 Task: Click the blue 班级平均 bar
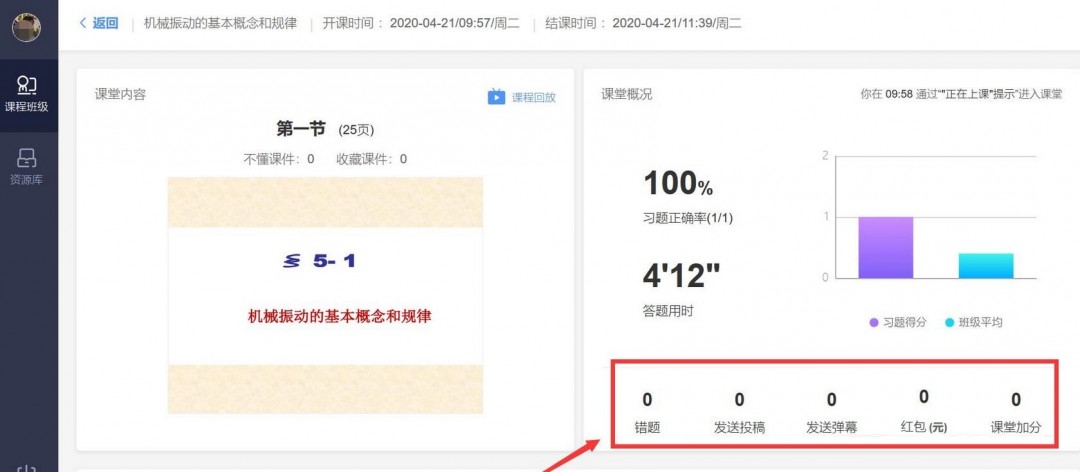point(986,266)
